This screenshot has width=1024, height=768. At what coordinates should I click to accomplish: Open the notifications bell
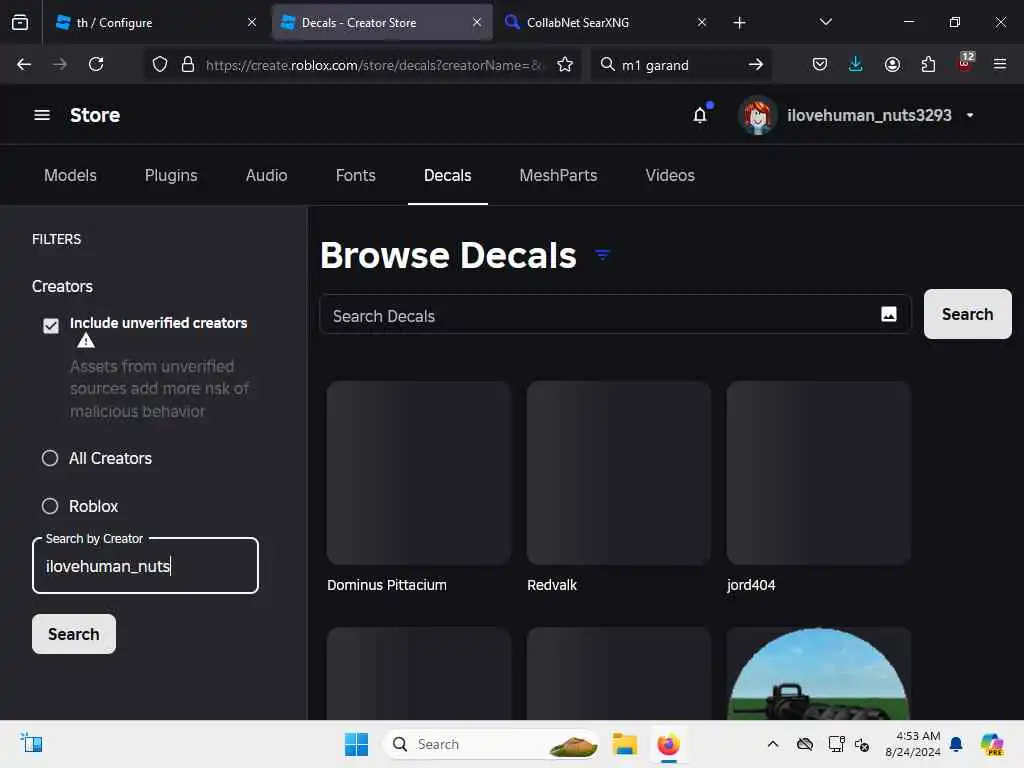point(700,115)
